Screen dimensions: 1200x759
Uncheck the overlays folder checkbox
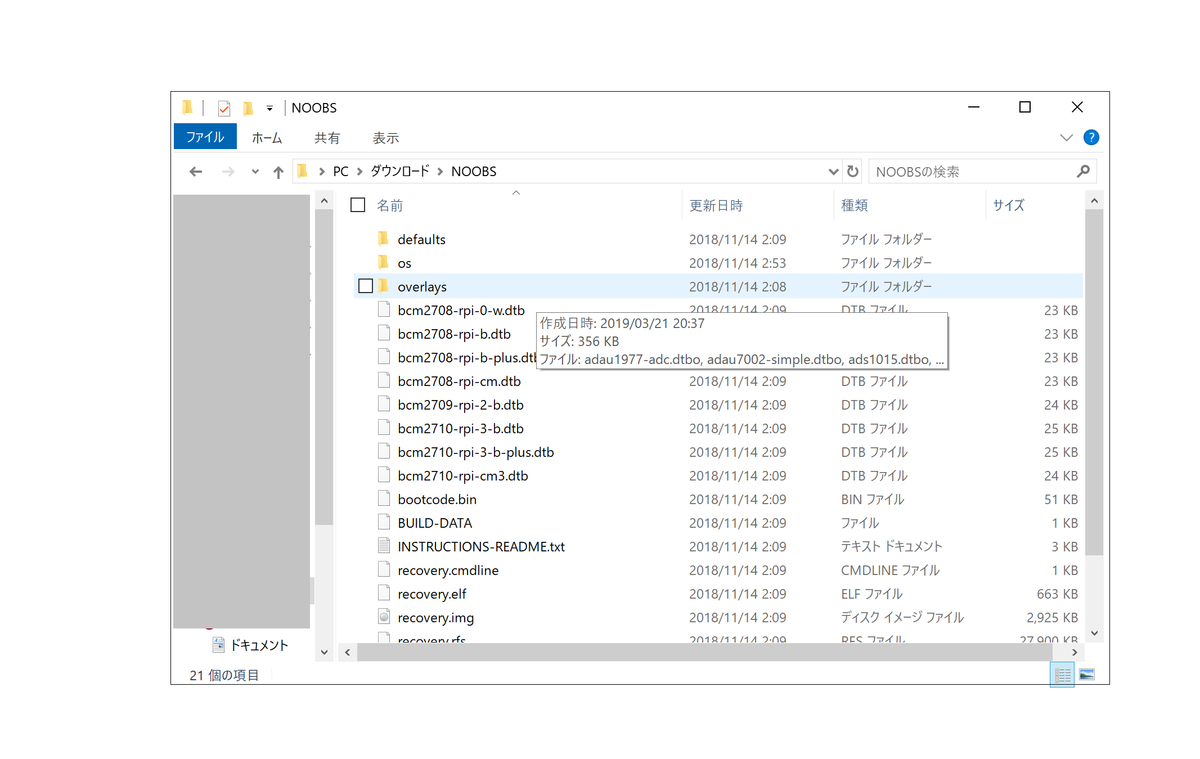coord(366,285)
